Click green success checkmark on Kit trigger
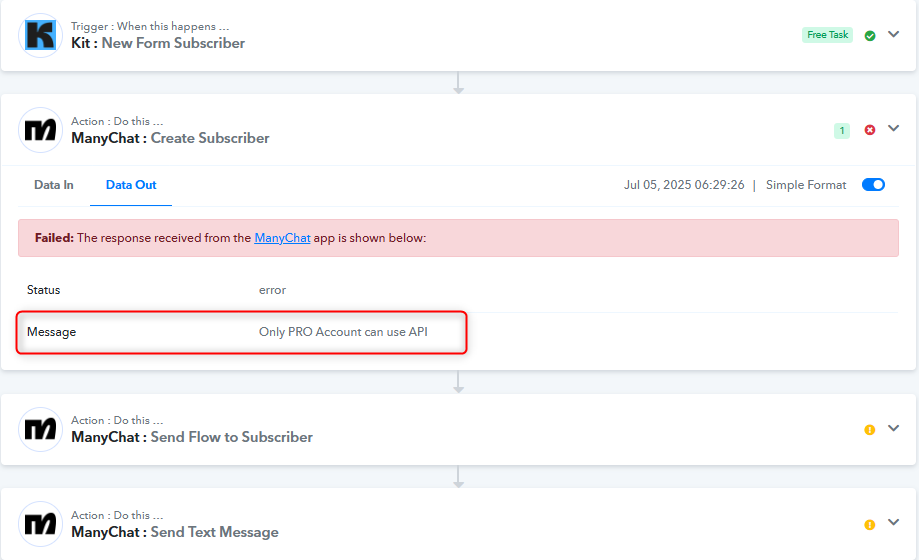This screenshot has height=560, width=919. (870, 36)
